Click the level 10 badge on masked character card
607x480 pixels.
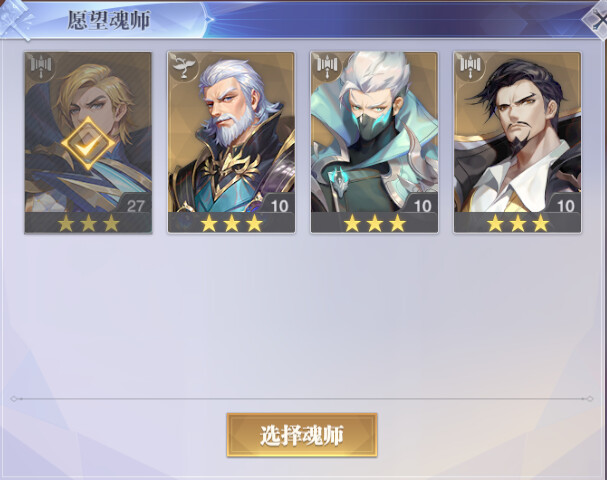(x=422, y=204)
